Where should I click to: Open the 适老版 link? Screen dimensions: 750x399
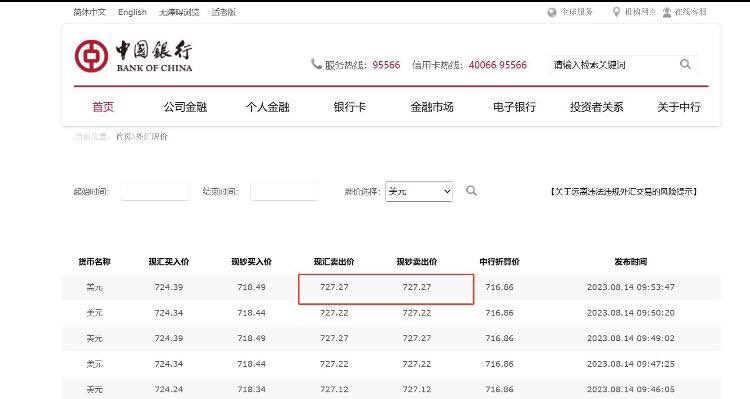click(x=224, y=12)
